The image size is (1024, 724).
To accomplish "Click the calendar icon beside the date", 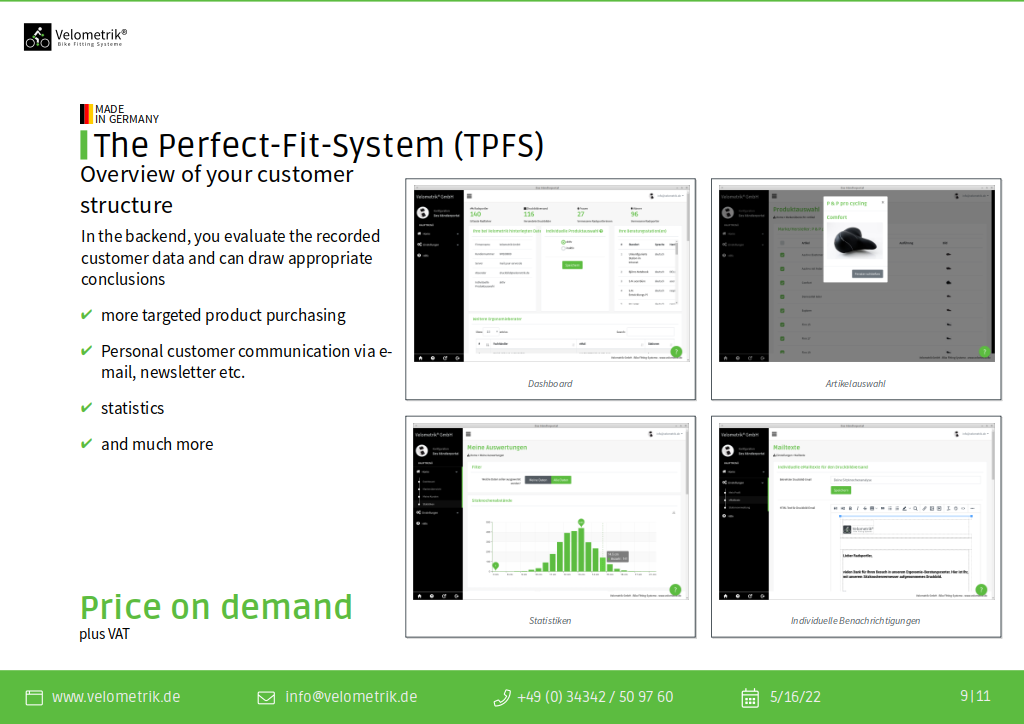I will (750, 697).
